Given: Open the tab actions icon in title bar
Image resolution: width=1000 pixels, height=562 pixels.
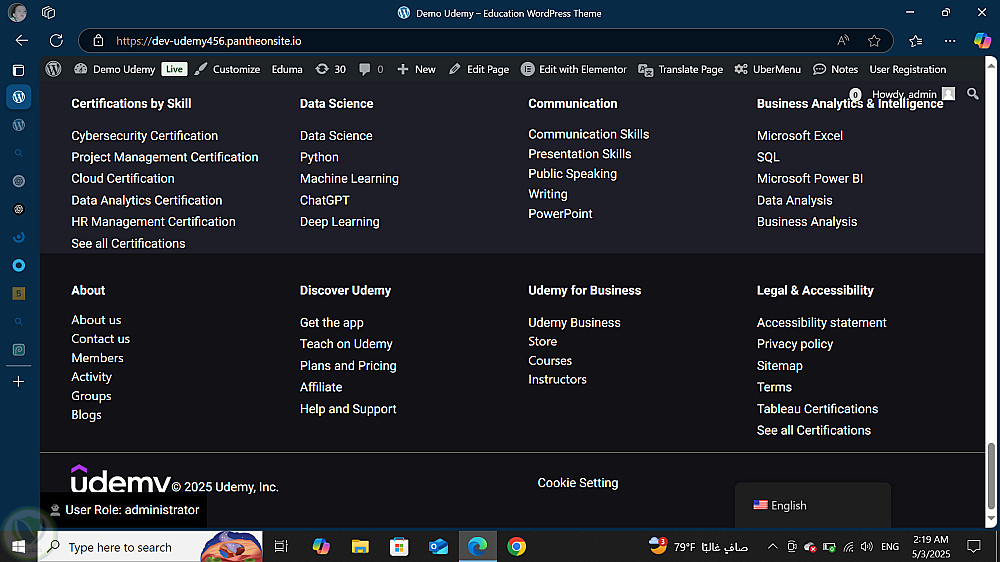Looking at the screenshot, I should (48, 13).
